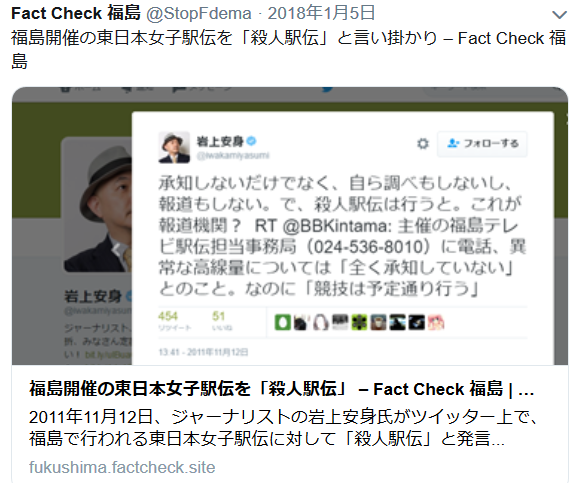Click the blue verified badge beside 岩上安身

[x=251, y=141]
